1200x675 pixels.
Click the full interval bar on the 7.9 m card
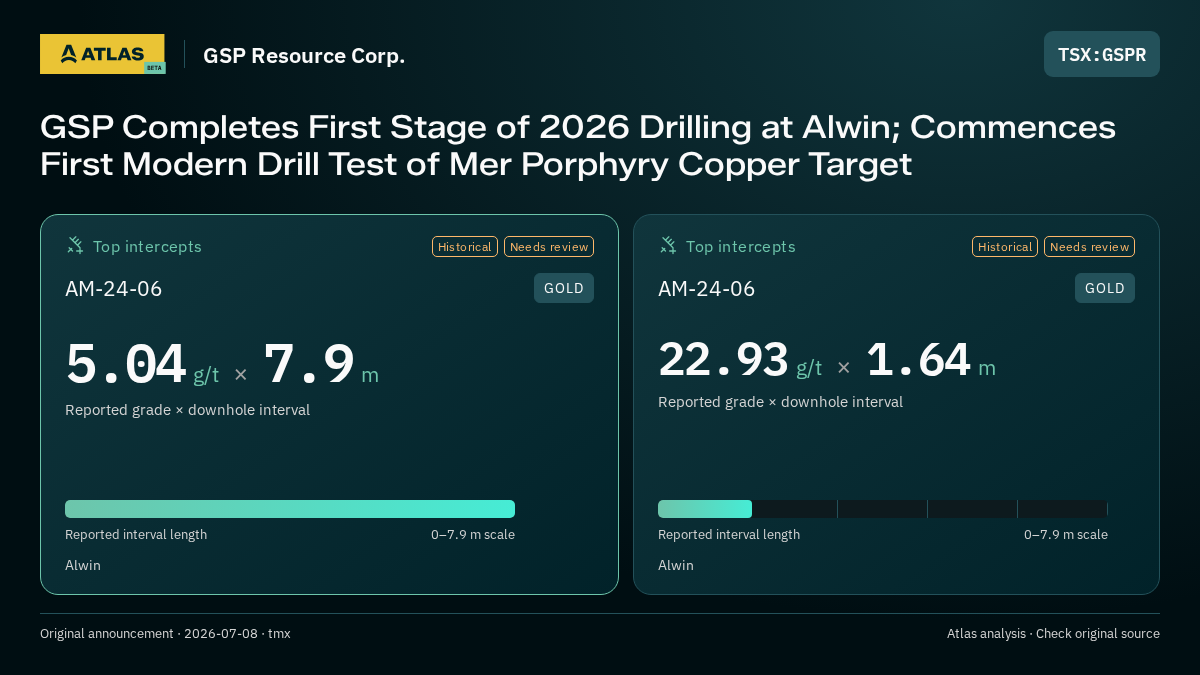click(290, 509)
